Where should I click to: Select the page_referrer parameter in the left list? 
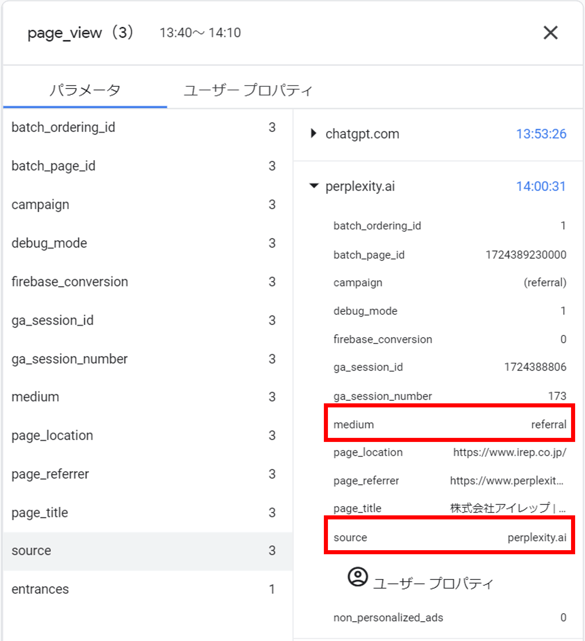coord(147,474)
